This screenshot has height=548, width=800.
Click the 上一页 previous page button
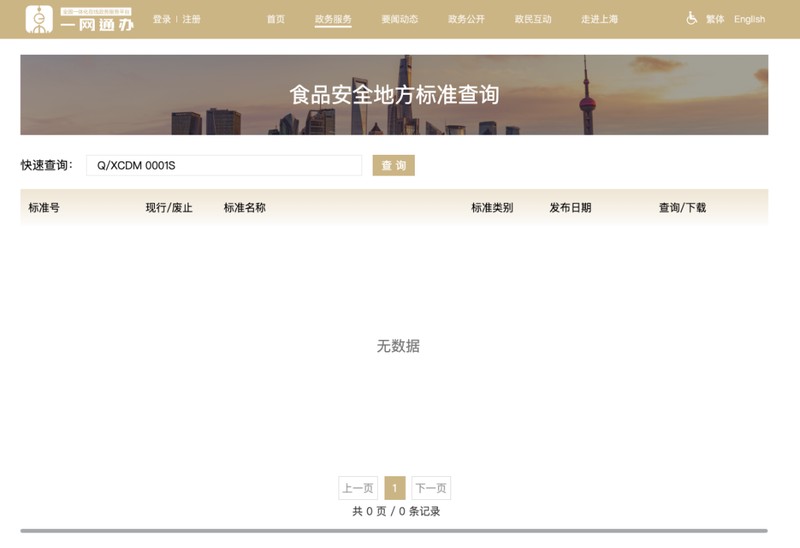click(358, 488)
